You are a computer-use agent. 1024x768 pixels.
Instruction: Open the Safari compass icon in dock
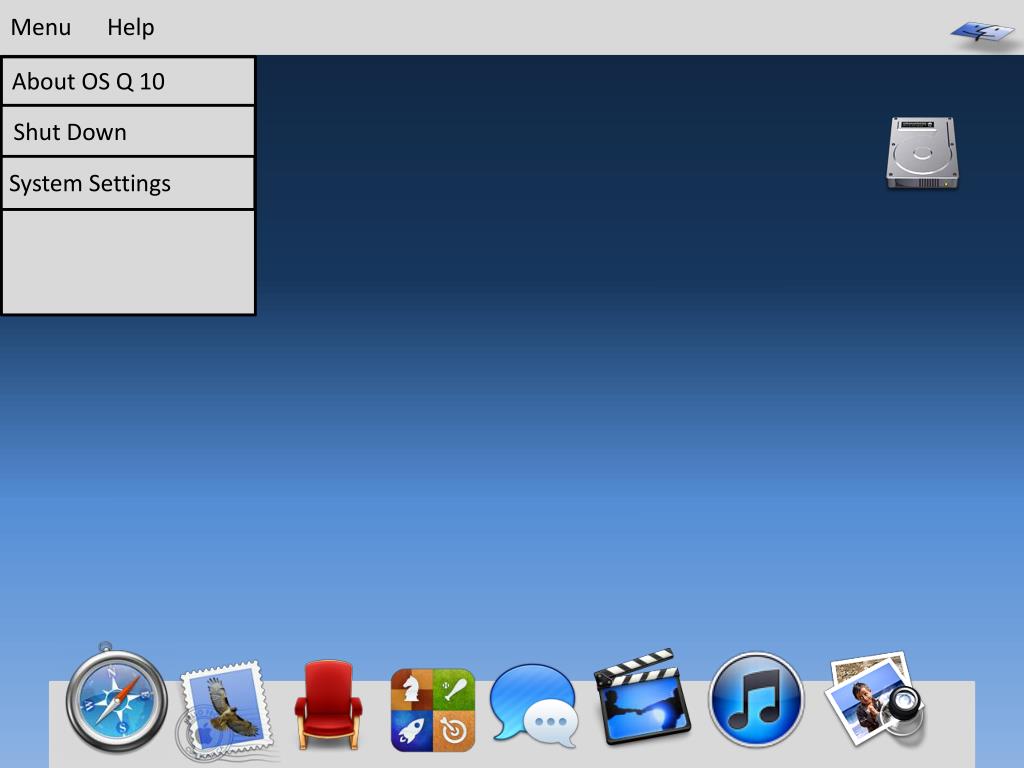(x=117, y=698)
